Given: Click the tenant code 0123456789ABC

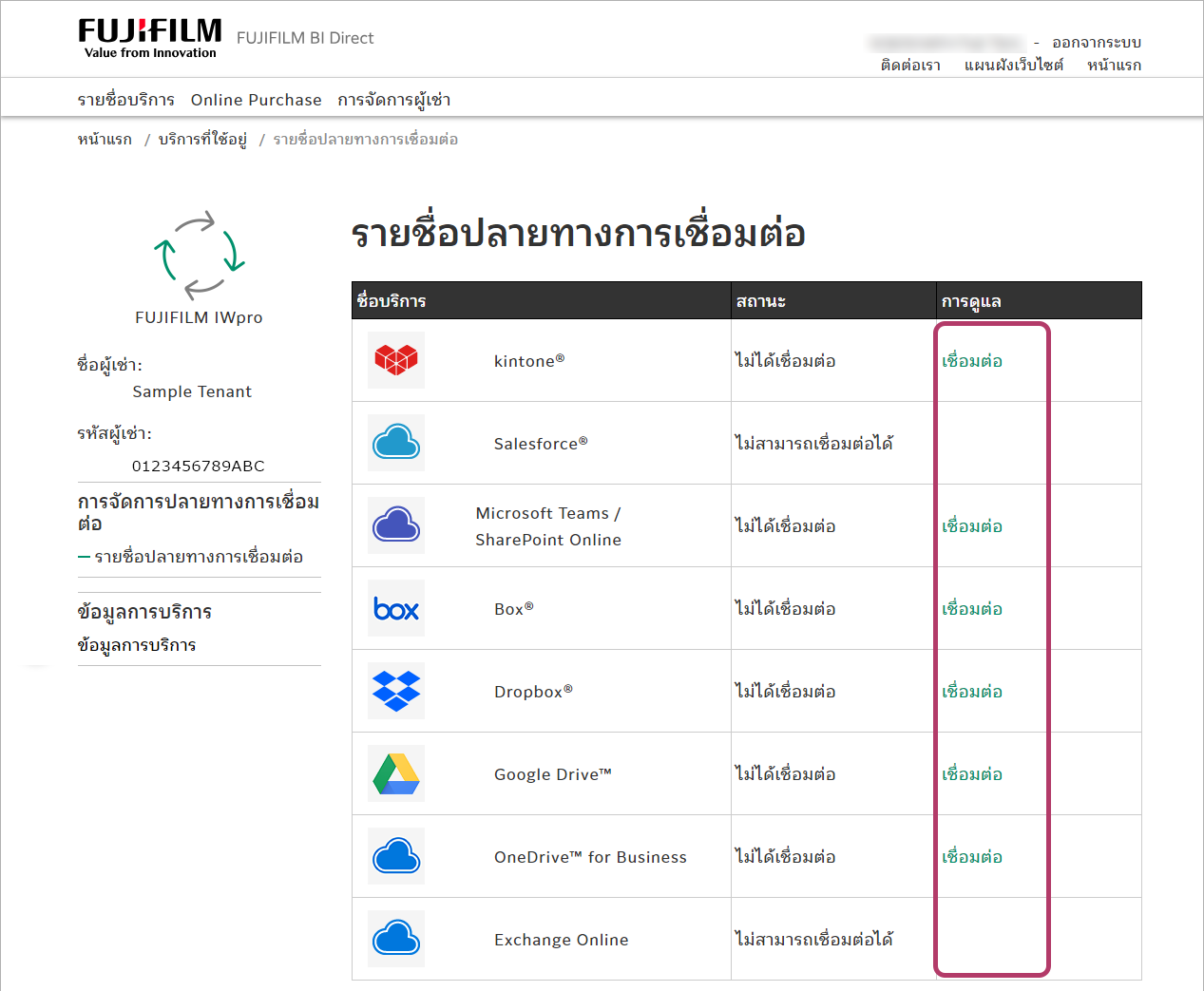Looking at the screenshot, I should pyautogui.click(x=199, y=466).
